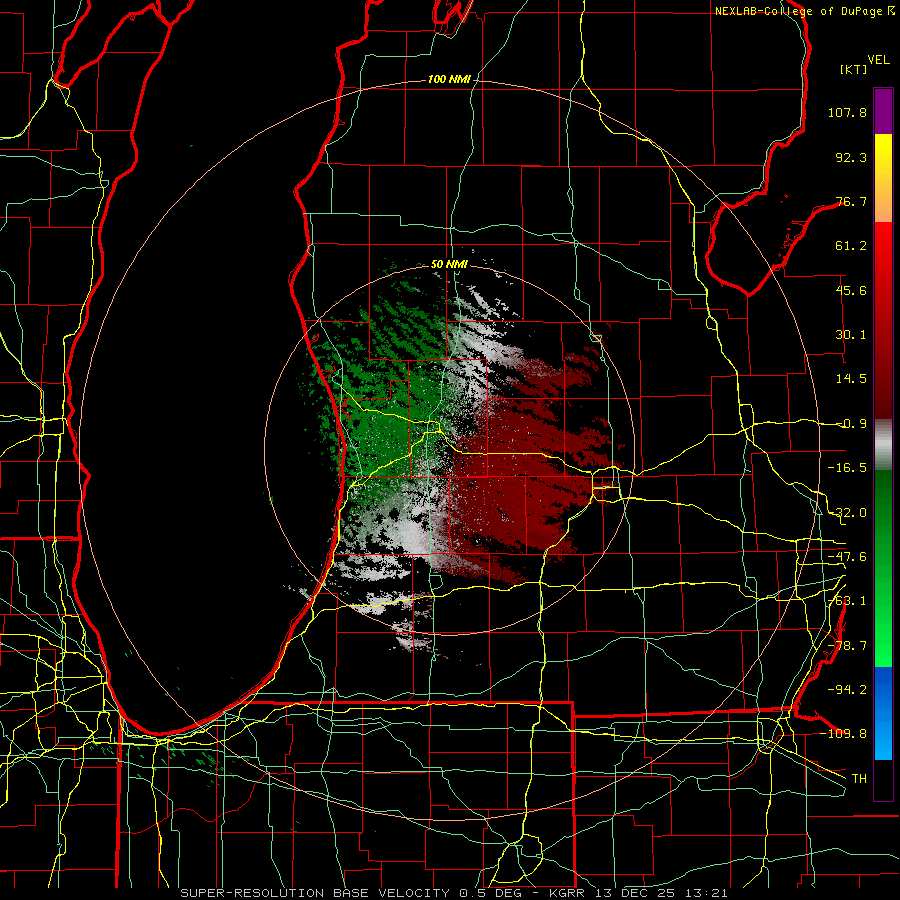Viewport: 900px width, 900px height.
Task: Select the green segment of the color scale
Action: pos(883,568)
